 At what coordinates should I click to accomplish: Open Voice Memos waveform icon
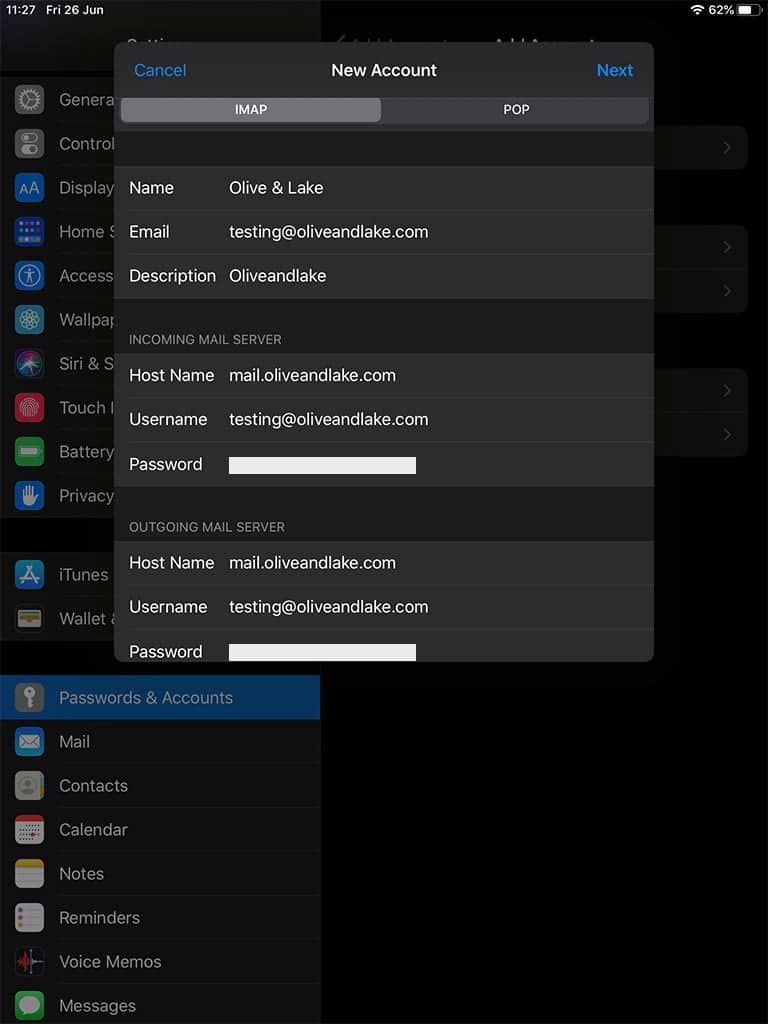click(29, 961)
